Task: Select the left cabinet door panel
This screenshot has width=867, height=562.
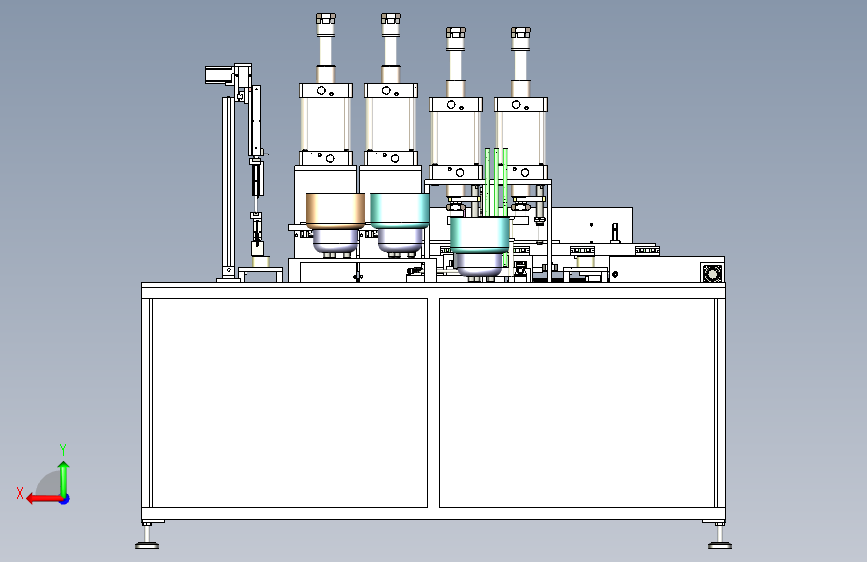Action: (x=290, y=403)
